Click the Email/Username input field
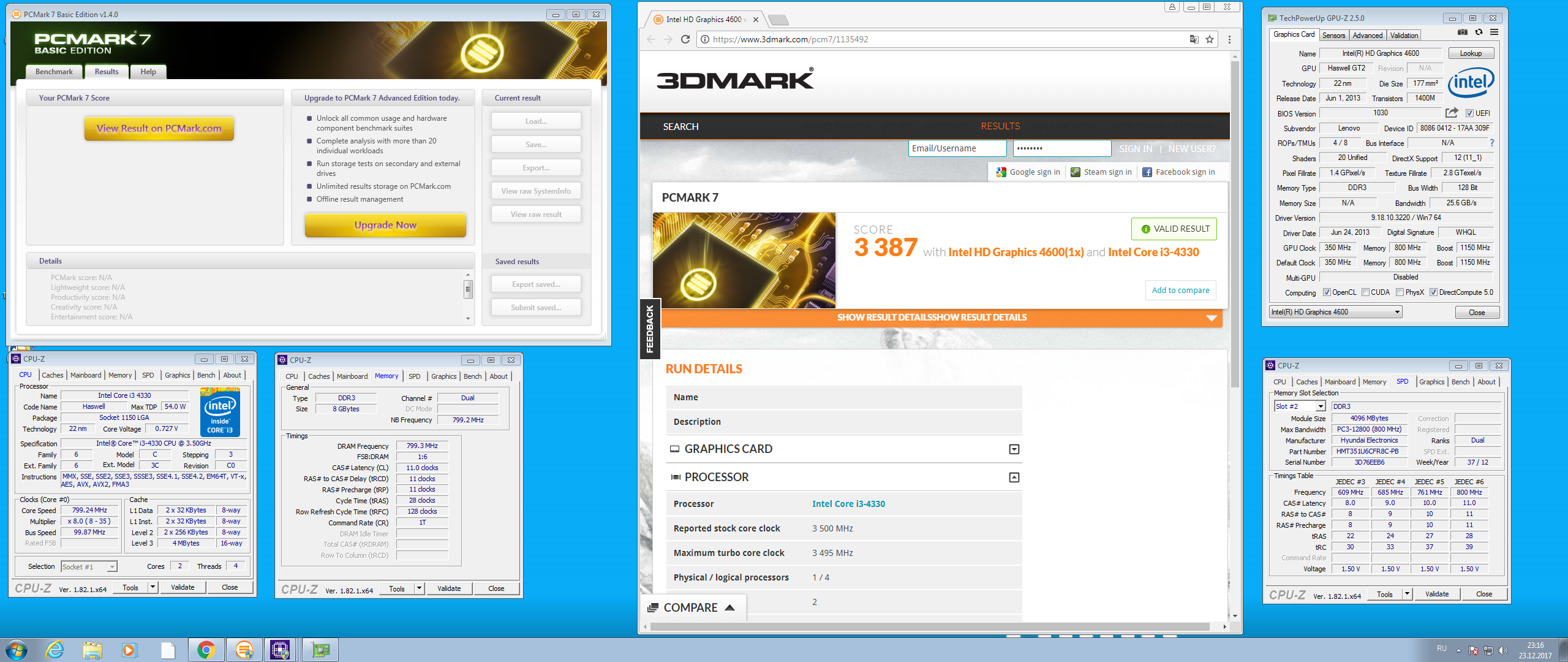This screenshot has height=662, width=1568. point(957,148)
